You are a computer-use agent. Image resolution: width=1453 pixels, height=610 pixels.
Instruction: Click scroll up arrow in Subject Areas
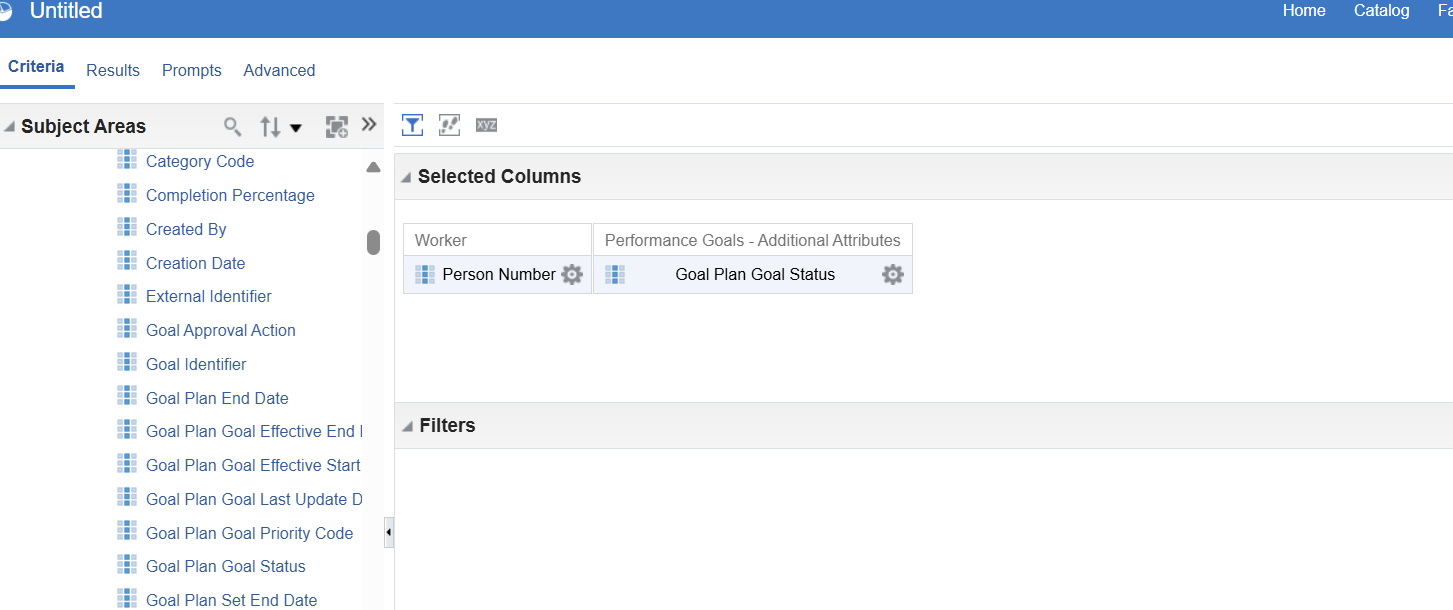tap(373, 167)
